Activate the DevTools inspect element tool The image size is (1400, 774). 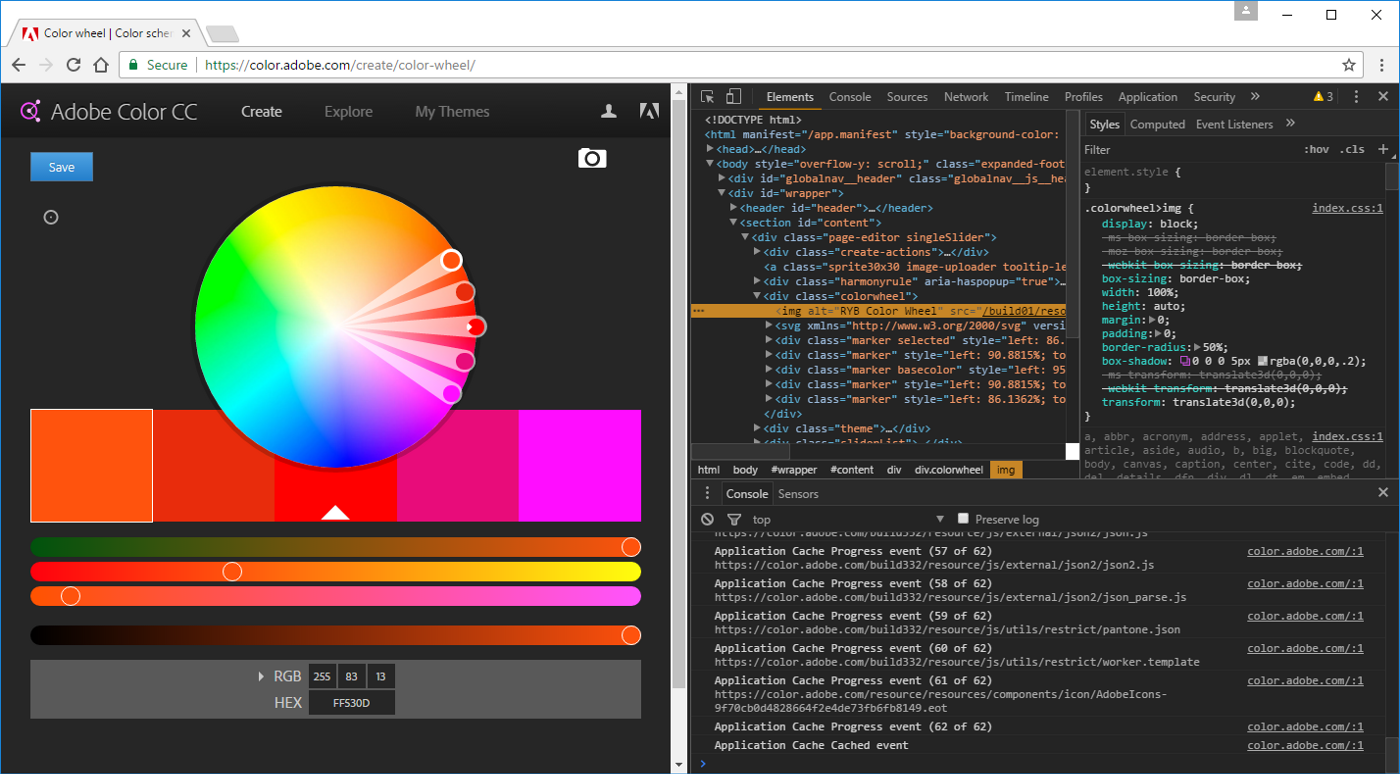click(x=708, y=97)
